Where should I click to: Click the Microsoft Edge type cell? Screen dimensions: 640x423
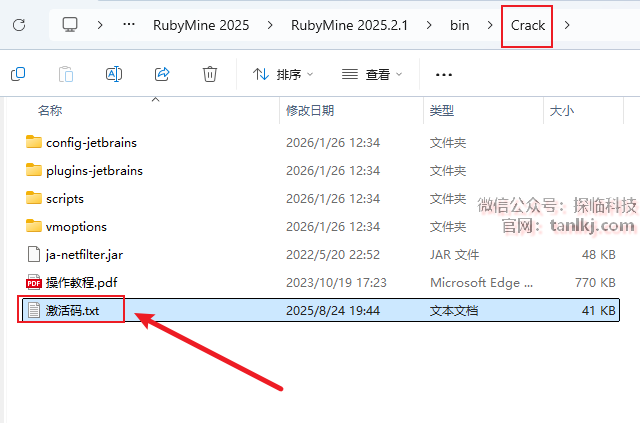click(x=482, y=283)
